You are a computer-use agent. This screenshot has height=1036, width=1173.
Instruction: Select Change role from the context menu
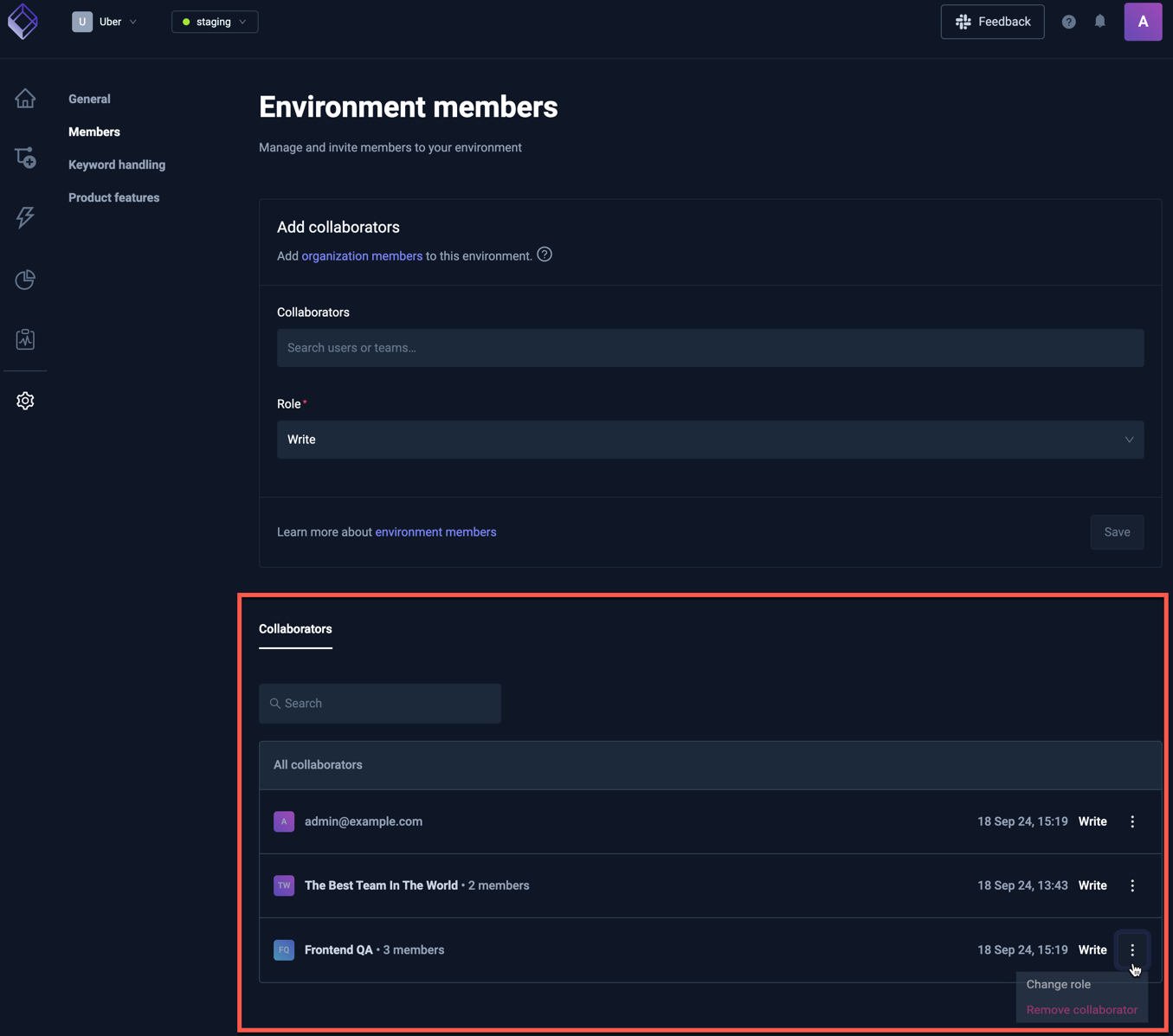point(1058,984)
